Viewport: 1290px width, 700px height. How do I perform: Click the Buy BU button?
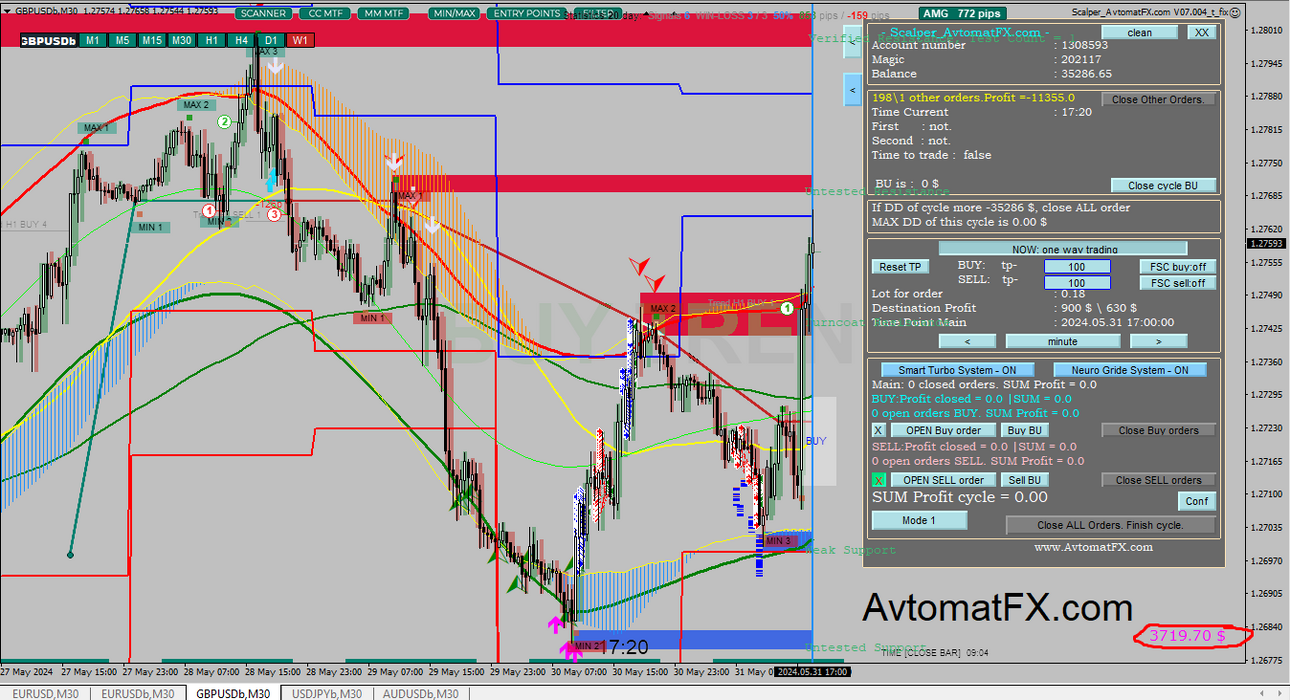coord(1025,430)
